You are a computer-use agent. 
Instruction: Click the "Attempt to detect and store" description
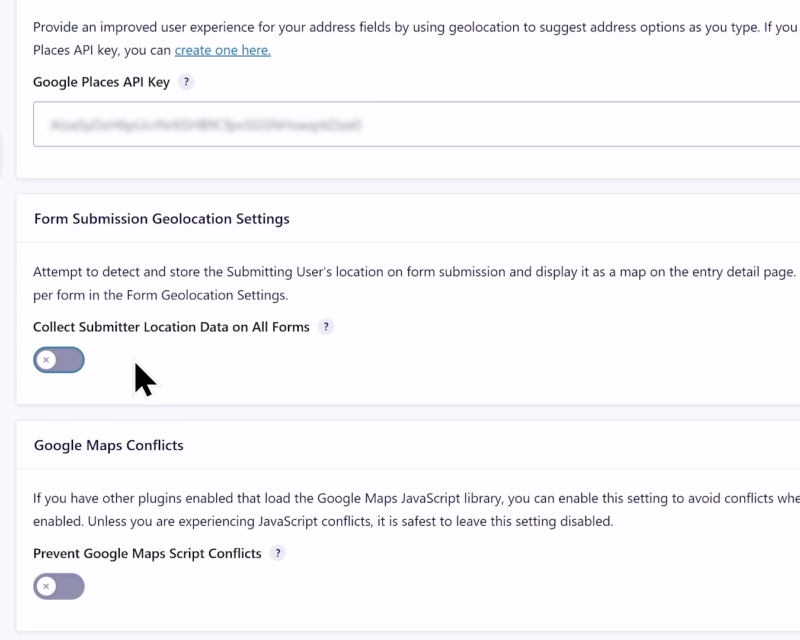pos(400,272)
